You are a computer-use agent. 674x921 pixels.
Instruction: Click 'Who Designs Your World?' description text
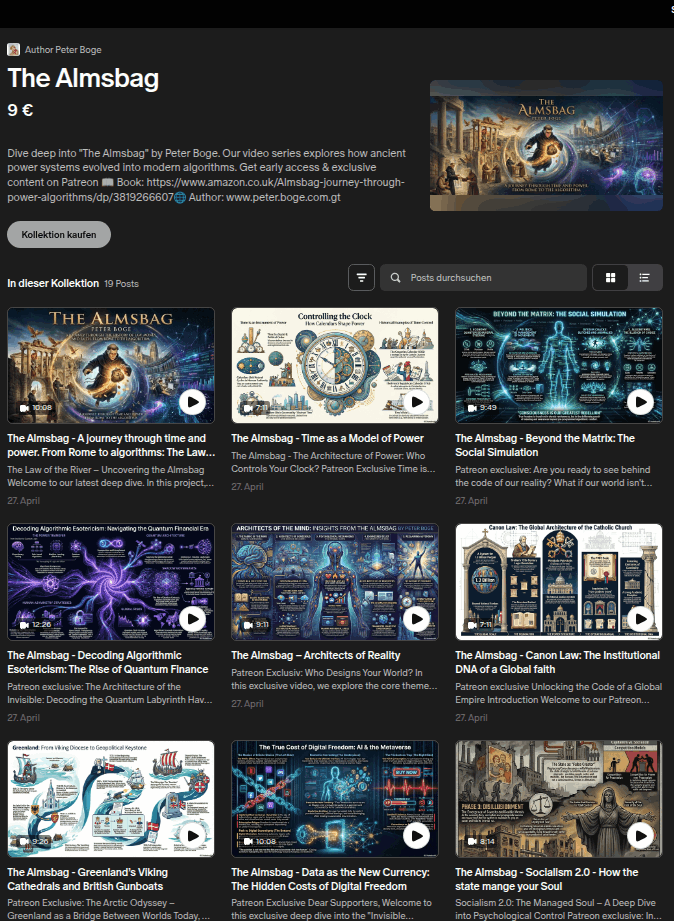(334, 679)
